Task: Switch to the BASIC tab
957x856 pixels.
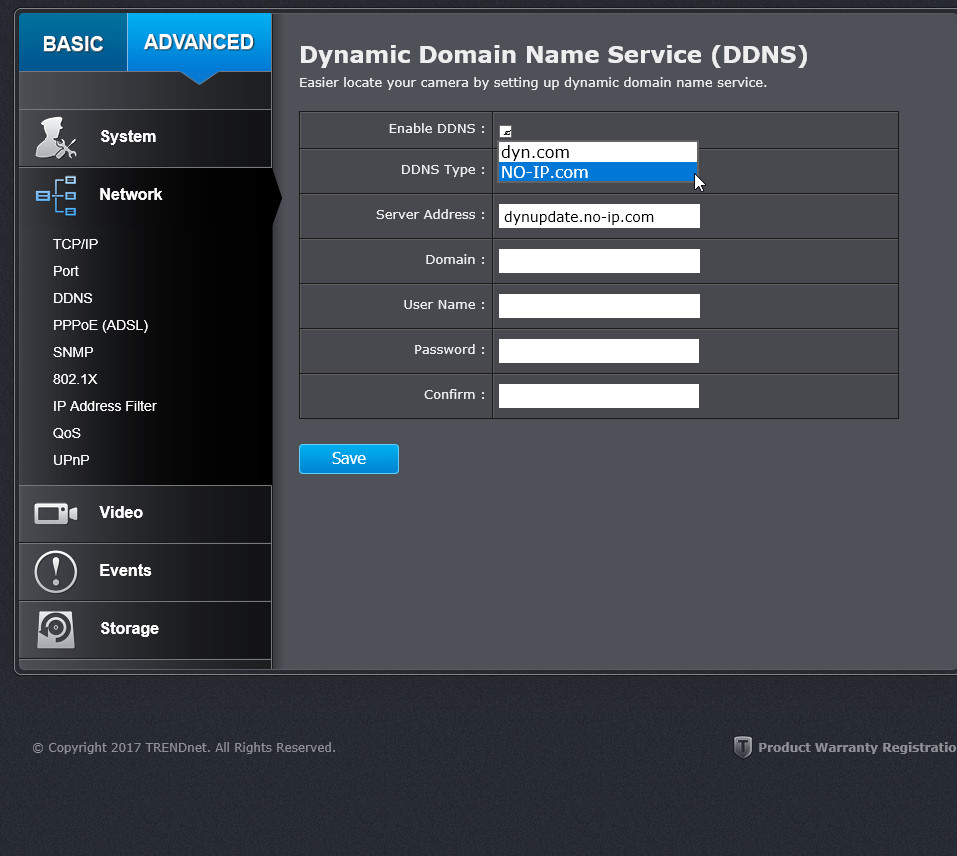Action: pos(73,44)
